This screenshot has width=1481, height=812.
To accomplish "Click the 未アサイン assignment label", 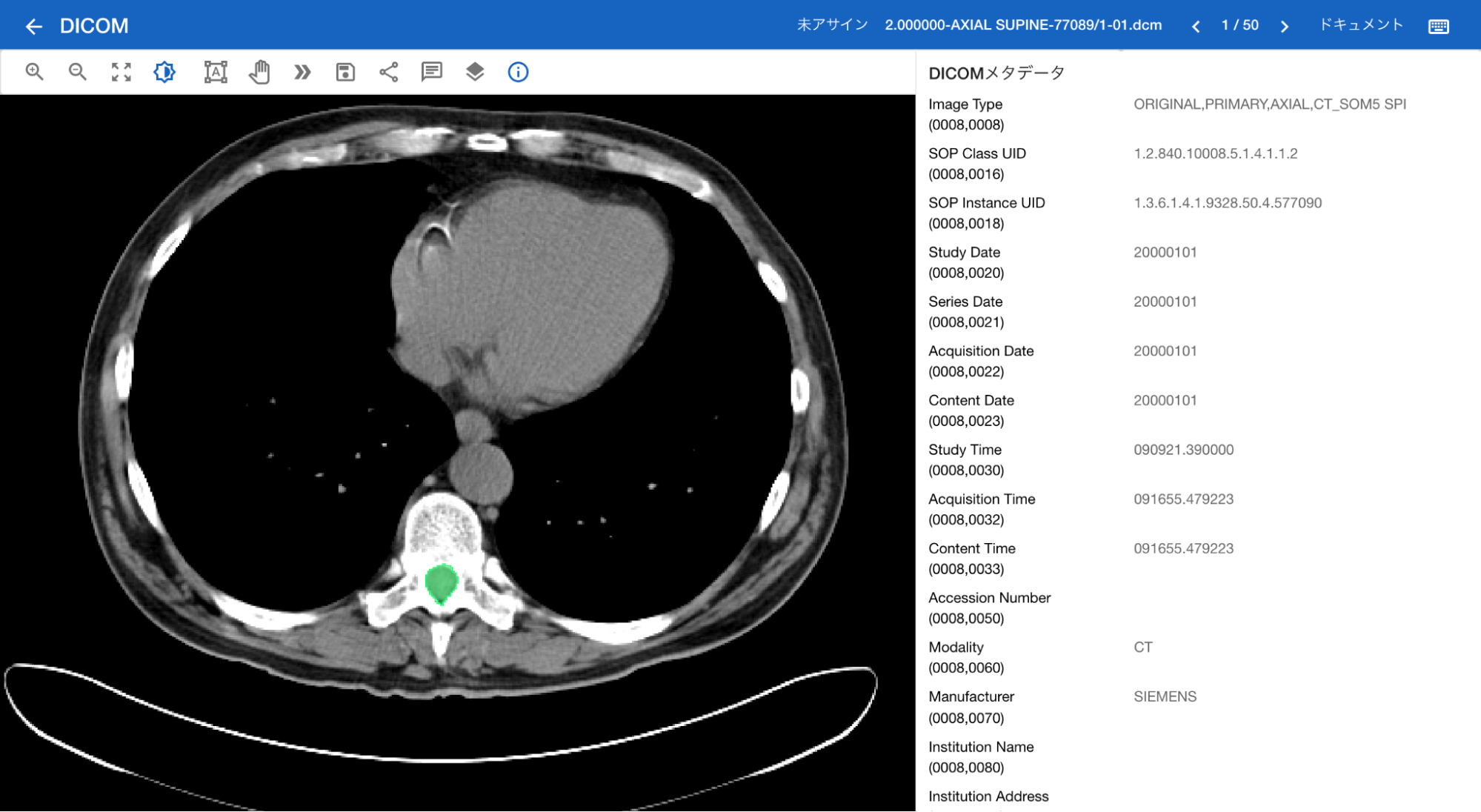I will coord(832,25).
